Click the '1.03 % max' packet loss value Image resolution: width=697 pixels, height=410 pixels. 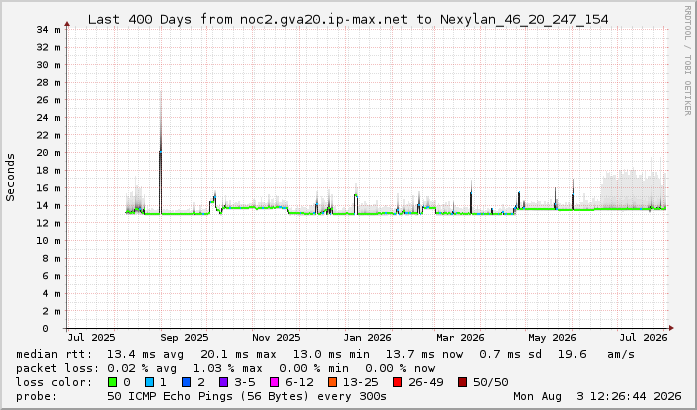(228, 368)
